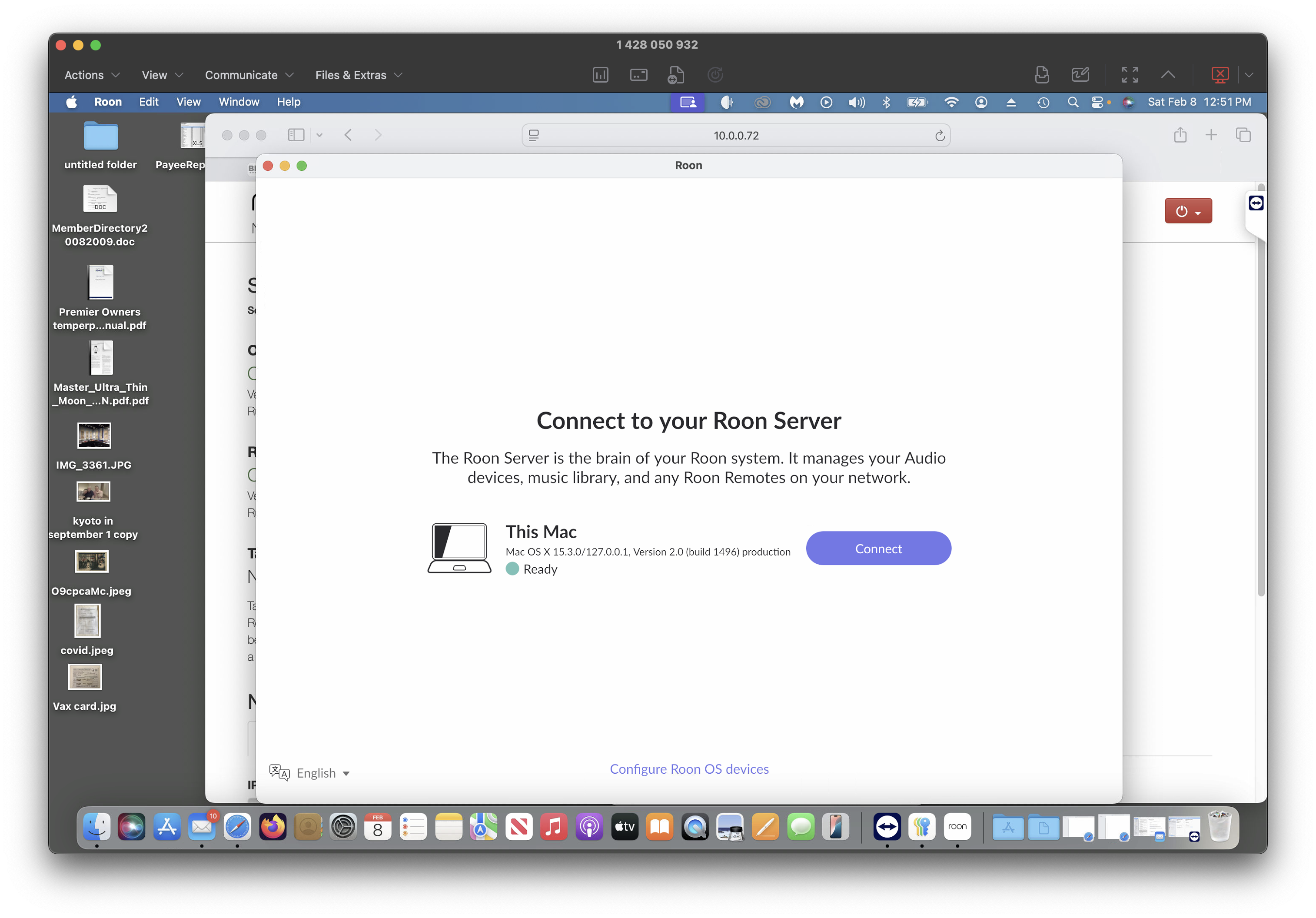
Task: Click the TeamViewer printer file icon
Action: [1041, 74]
